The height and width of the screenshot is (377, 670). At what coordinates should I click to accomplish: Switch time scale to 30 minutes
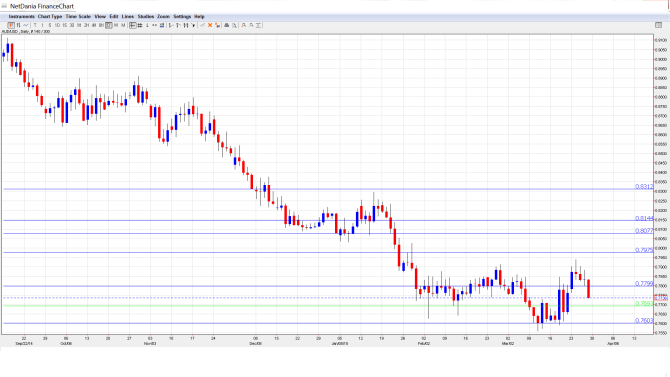pos(72,25)
